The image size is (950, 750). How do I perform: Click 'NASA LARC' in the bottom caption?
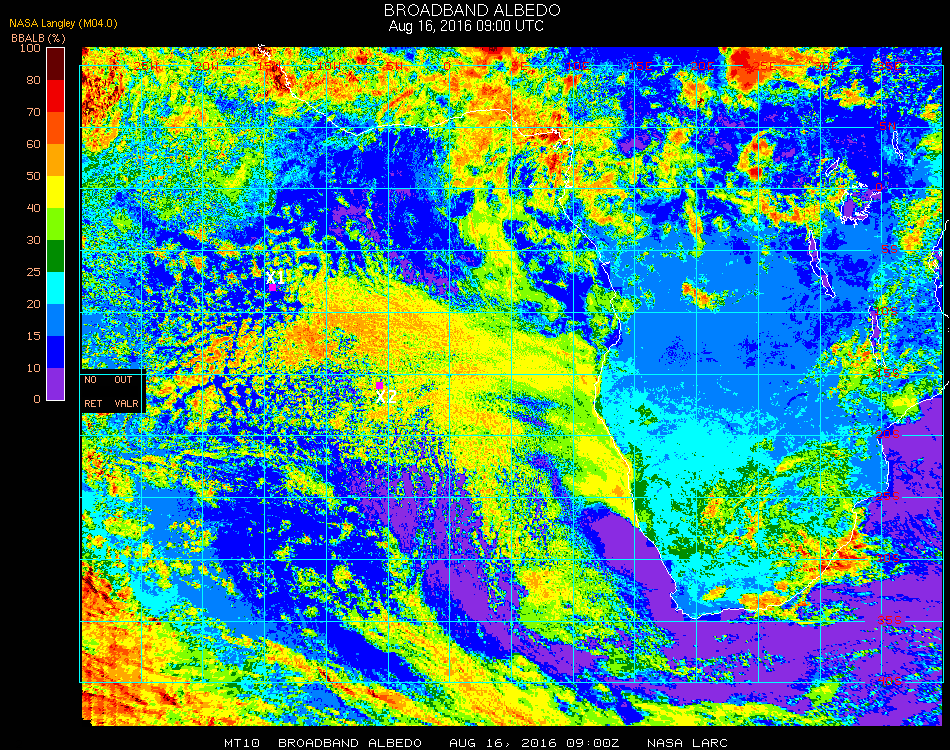tap(687, 743)
